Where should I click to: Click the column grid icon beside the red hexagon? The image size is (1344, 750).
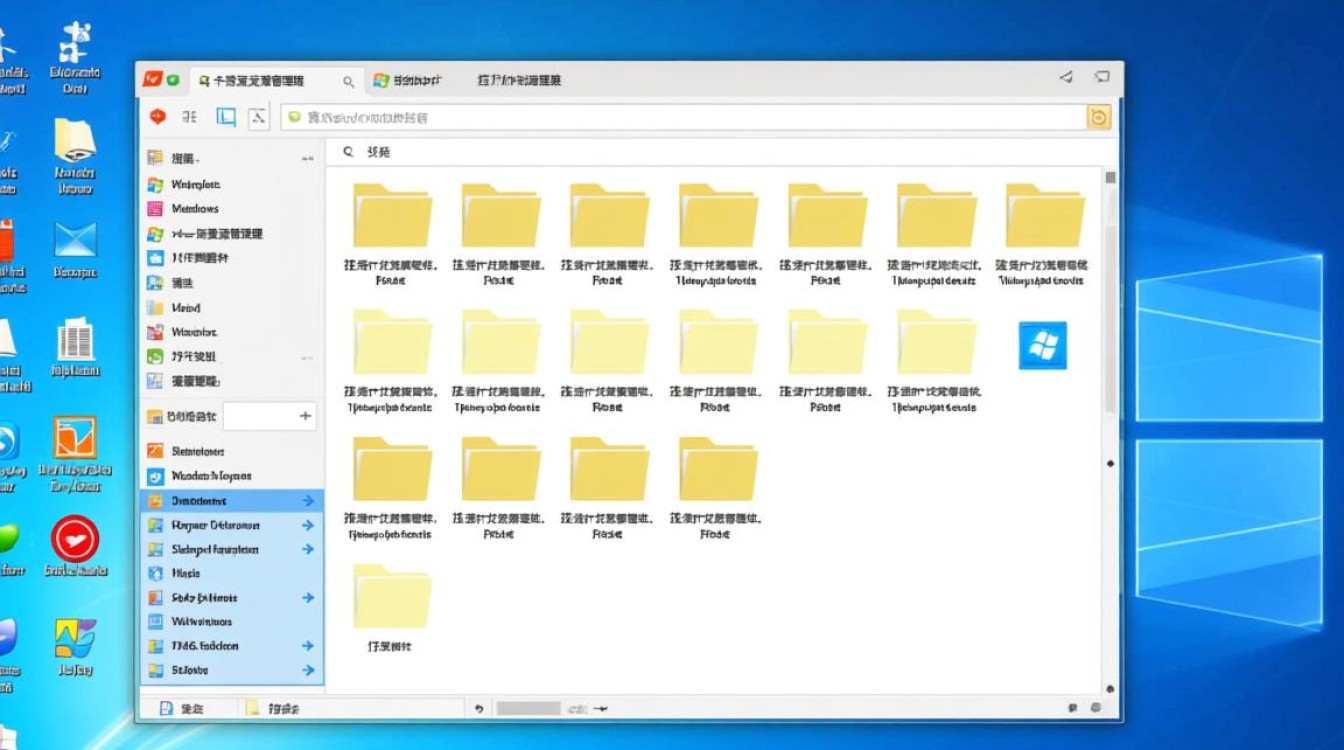point(190,117)
